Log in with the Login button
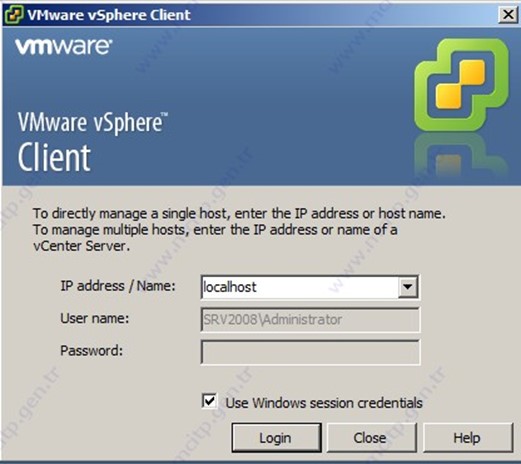The width and height of the screenshot is (521, 464). [x=276, y=437]
